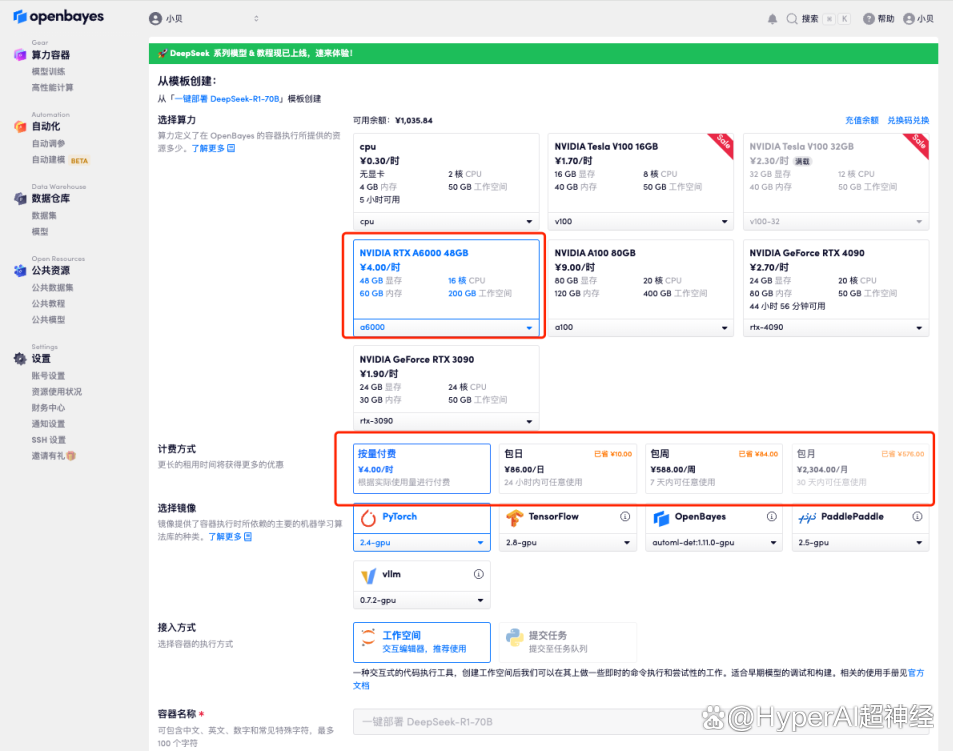
Task: Click the info icon on vllm card
Action: [479, 574]
